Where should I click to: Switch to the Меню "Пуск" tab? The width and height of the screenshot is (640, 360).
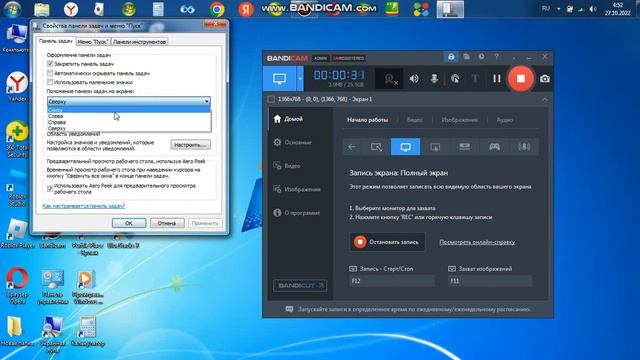(x=93, y=42)
